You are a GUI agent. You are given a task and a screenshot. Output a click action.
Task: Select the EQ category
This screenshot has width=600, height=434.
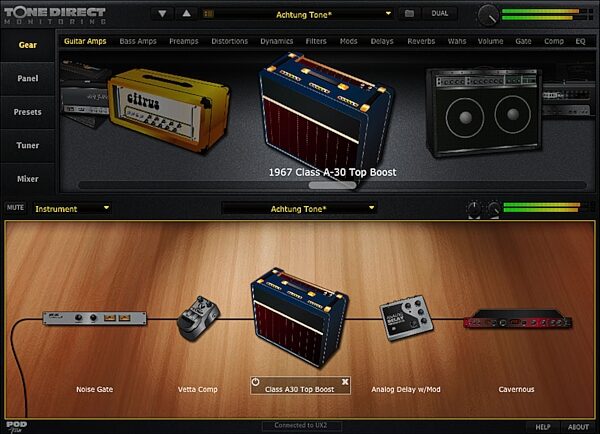[x=580, y=41]
